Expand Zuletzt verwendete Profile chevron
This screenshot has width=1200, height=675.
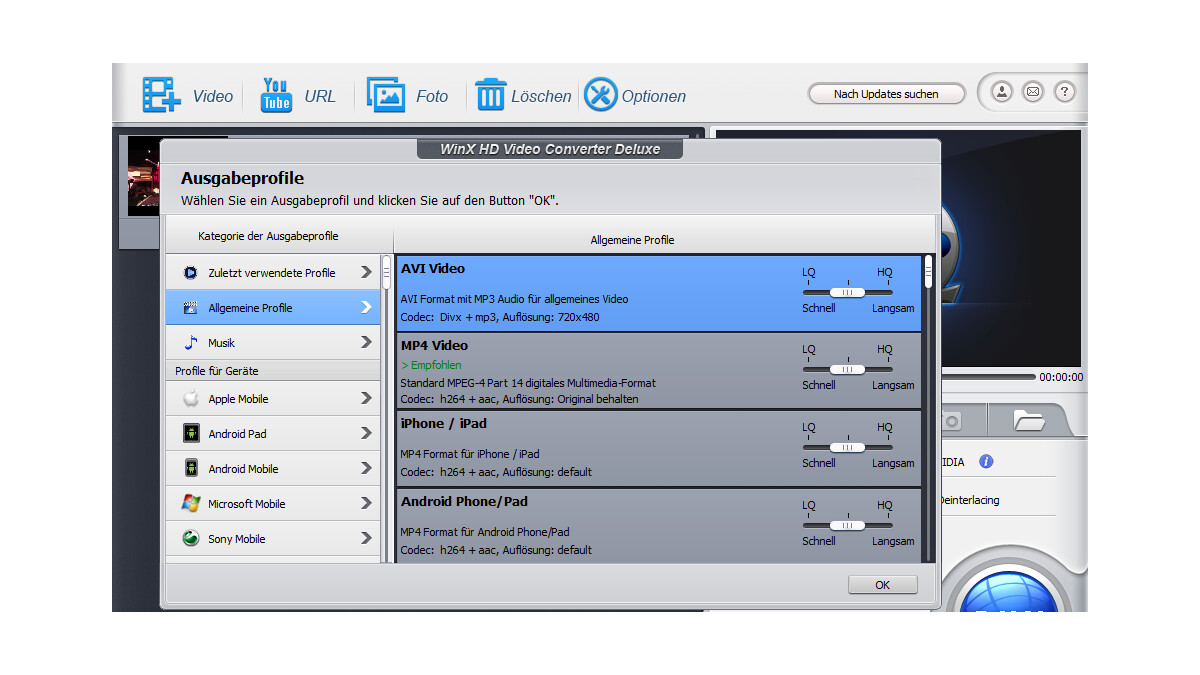(x=366, y=273)
